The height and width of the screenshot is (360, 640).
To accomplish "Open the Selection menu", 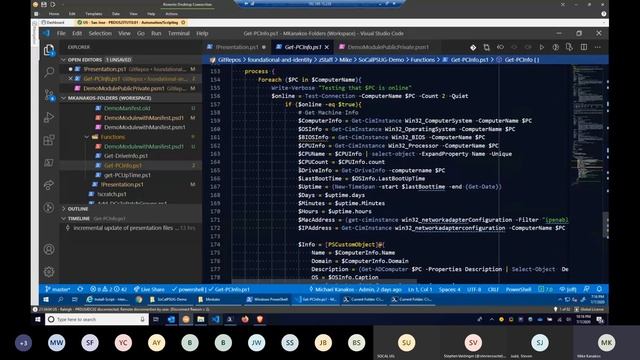I will click(x=100, y=33).
